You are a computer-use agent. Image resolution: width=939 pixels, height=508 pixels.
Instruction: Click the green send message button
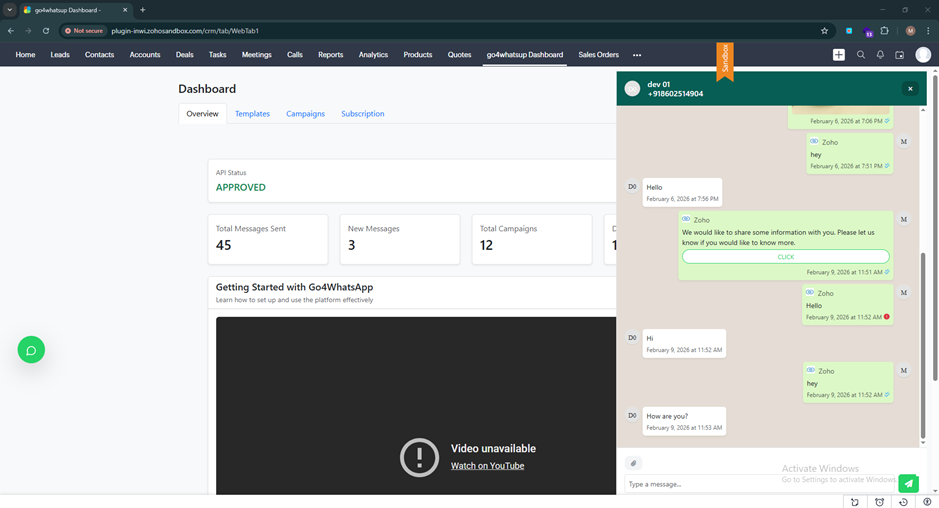click(x=908, y=483)
